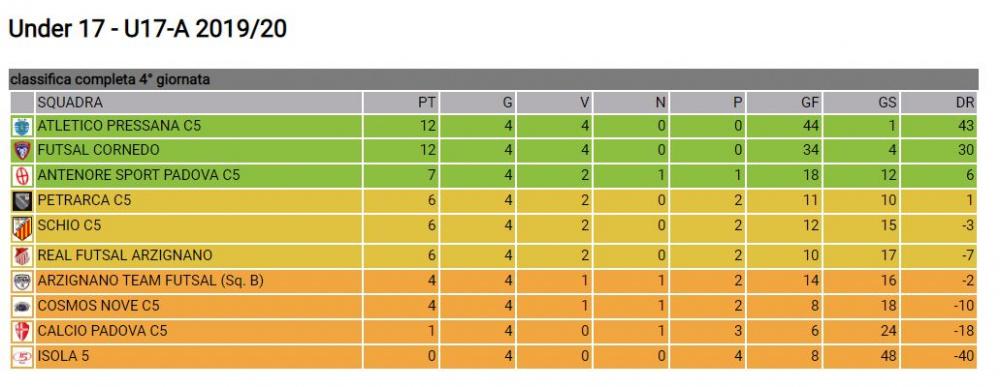Select the Antenore Sport Padova C5 logo
The width and height of the screenshot is (1000, 387).
pyautogui.click(x=22, y=176)
